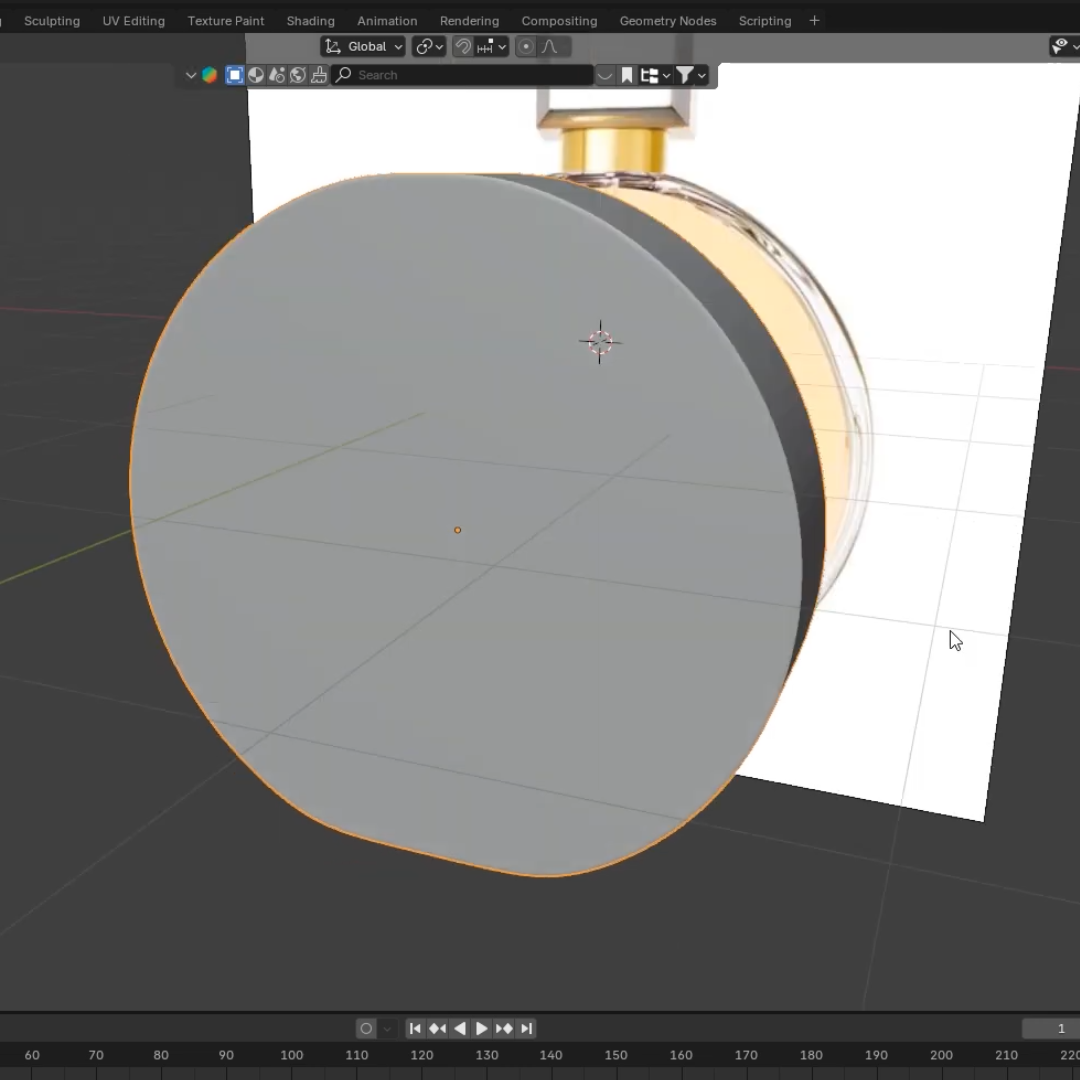
Task: Switch to the Geometry Nodes workspace tab
Action: point(667,21)
